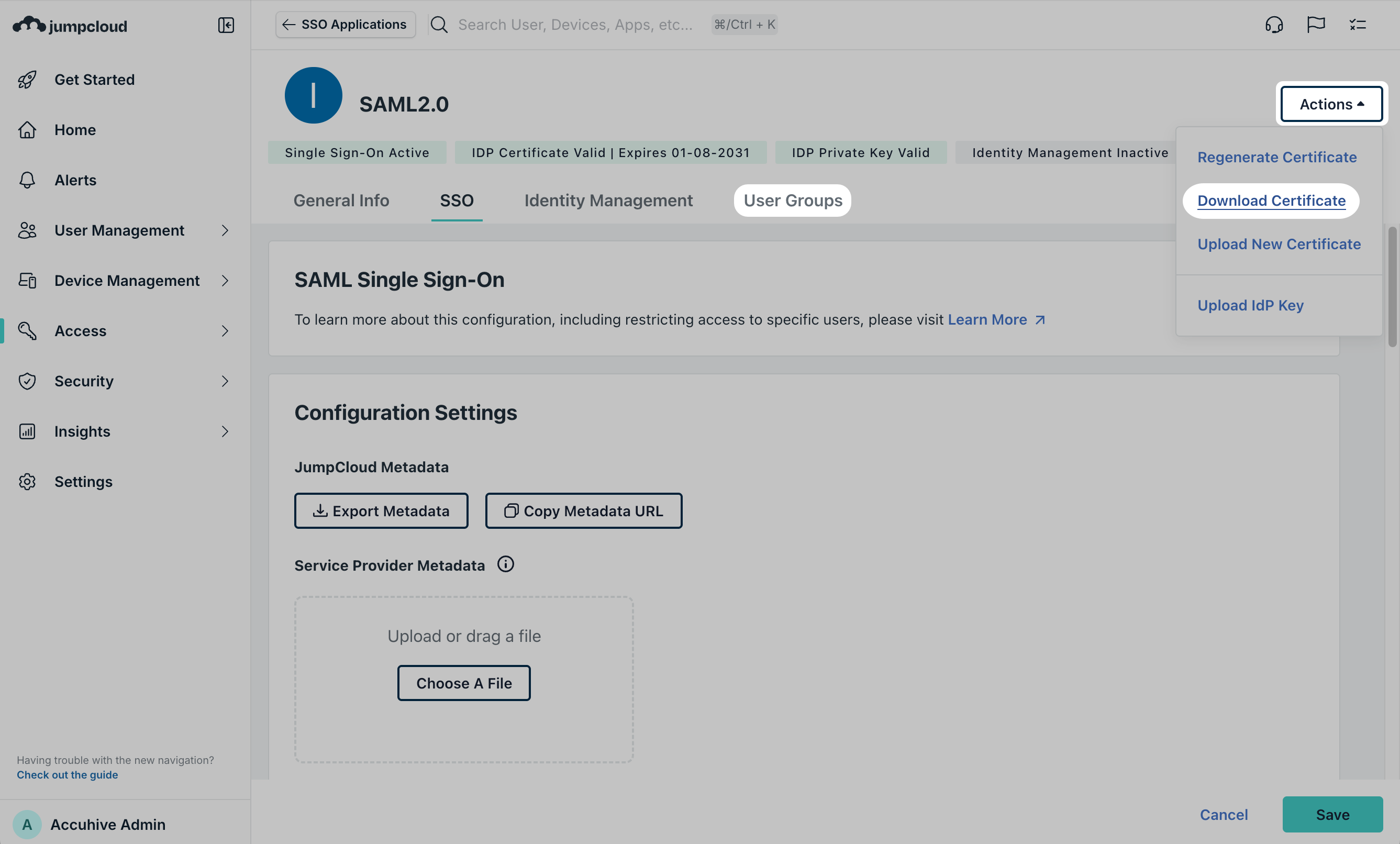Click the ⌘/Ctrl + K shortcut hint

pos(745,25)
